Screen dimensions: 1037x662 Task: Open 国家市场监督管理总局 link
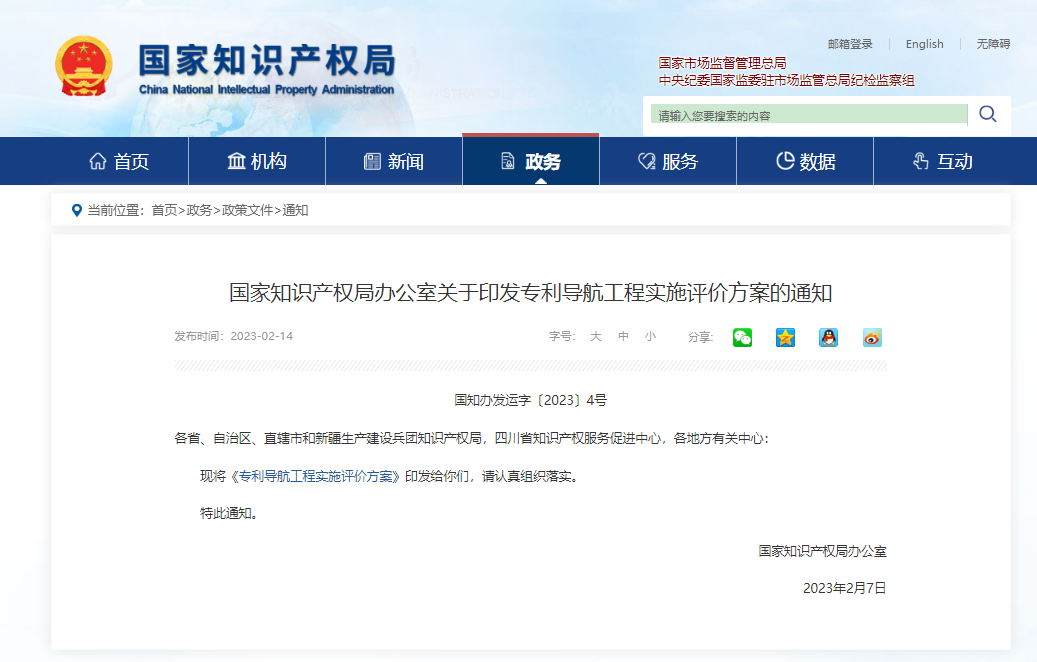(722, 63)
